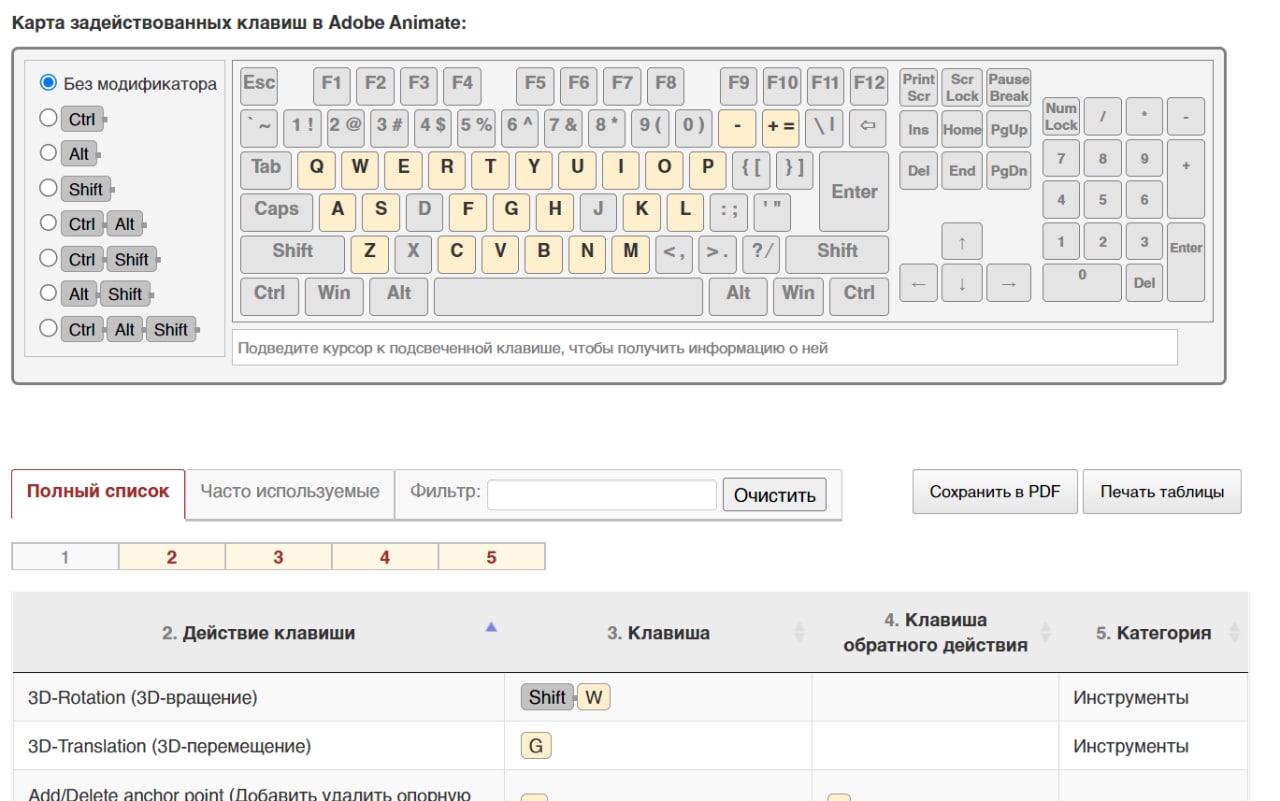
Task: Click the highlighted S key on the keyboard map
Action: tap(381, 211)
